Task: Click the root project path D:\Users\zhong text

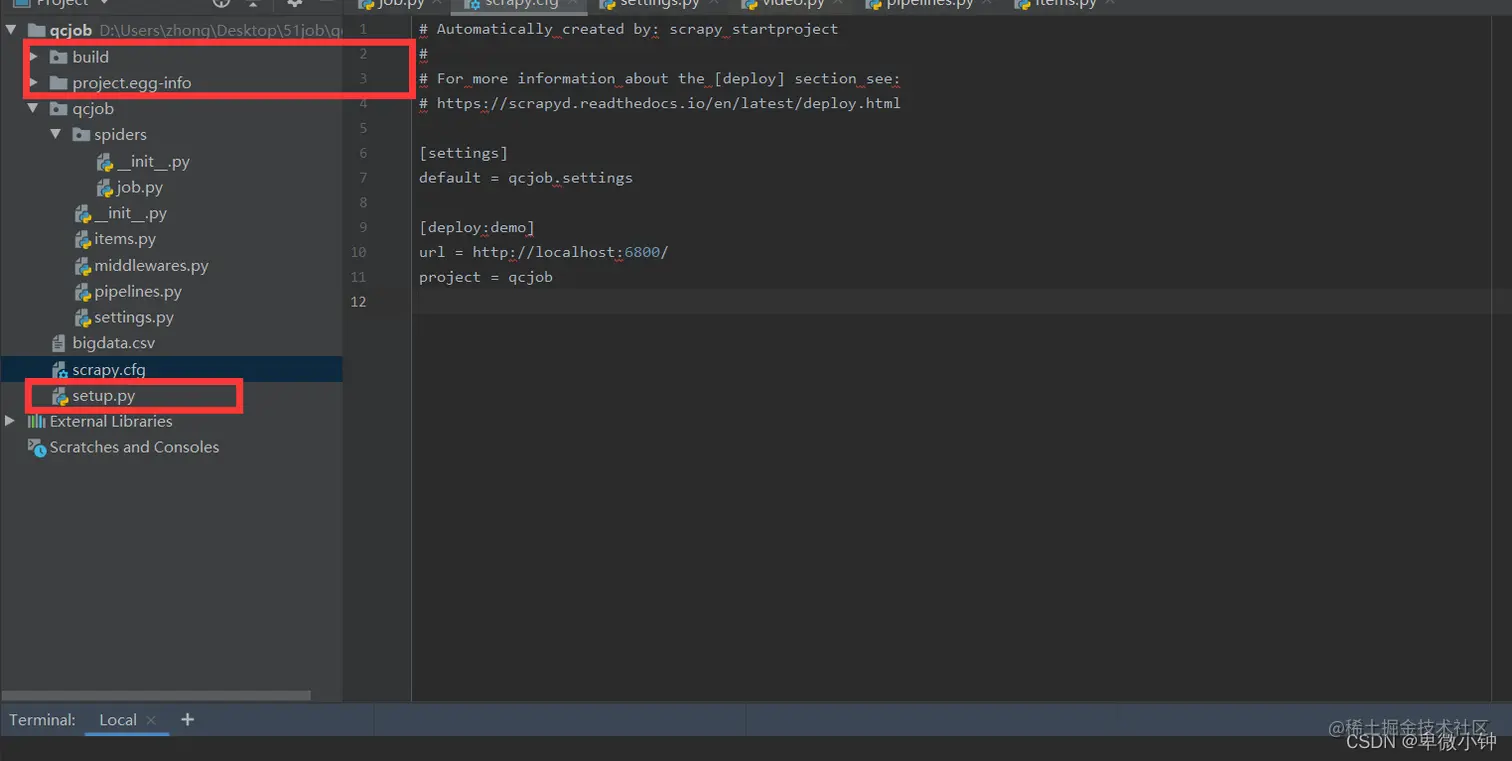Action: (x=220, y=31)
